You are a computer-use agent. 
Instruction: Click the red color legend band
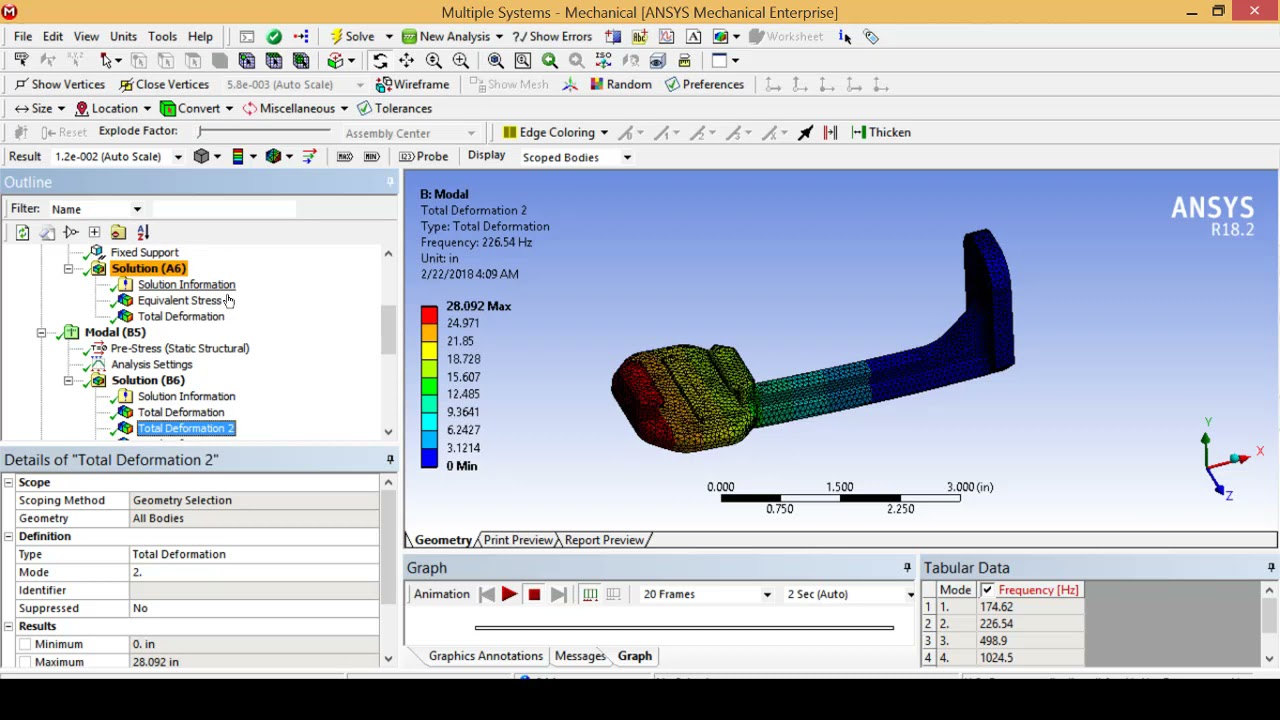(x=429, y=315)
